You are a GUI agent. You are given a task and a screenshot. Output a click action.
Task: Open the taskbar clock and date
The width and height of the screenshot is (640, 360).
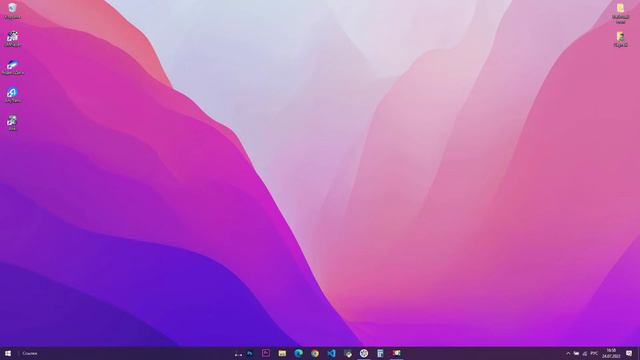click(x=611, y=353)
